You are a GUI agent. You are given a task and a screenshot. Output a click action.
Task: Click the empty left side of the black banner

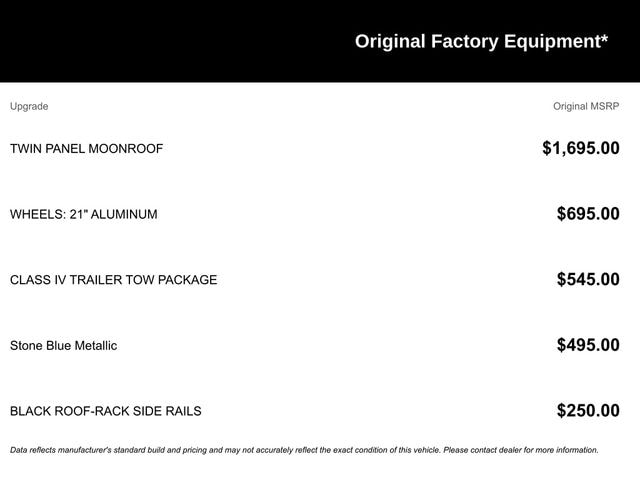pyautogui.click(x=150, y=41)
